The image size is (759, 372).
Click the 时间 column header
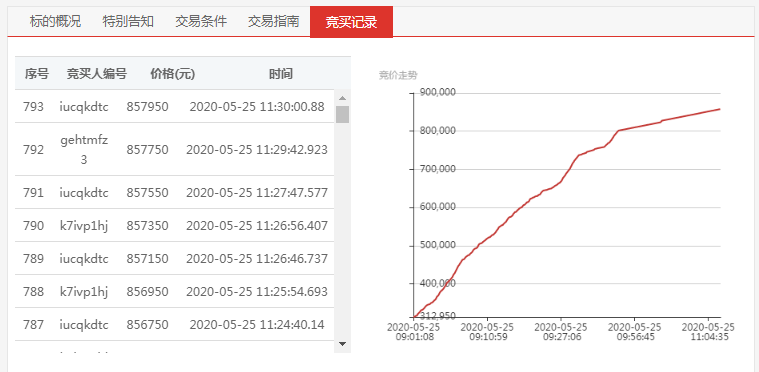coord(281,74)
